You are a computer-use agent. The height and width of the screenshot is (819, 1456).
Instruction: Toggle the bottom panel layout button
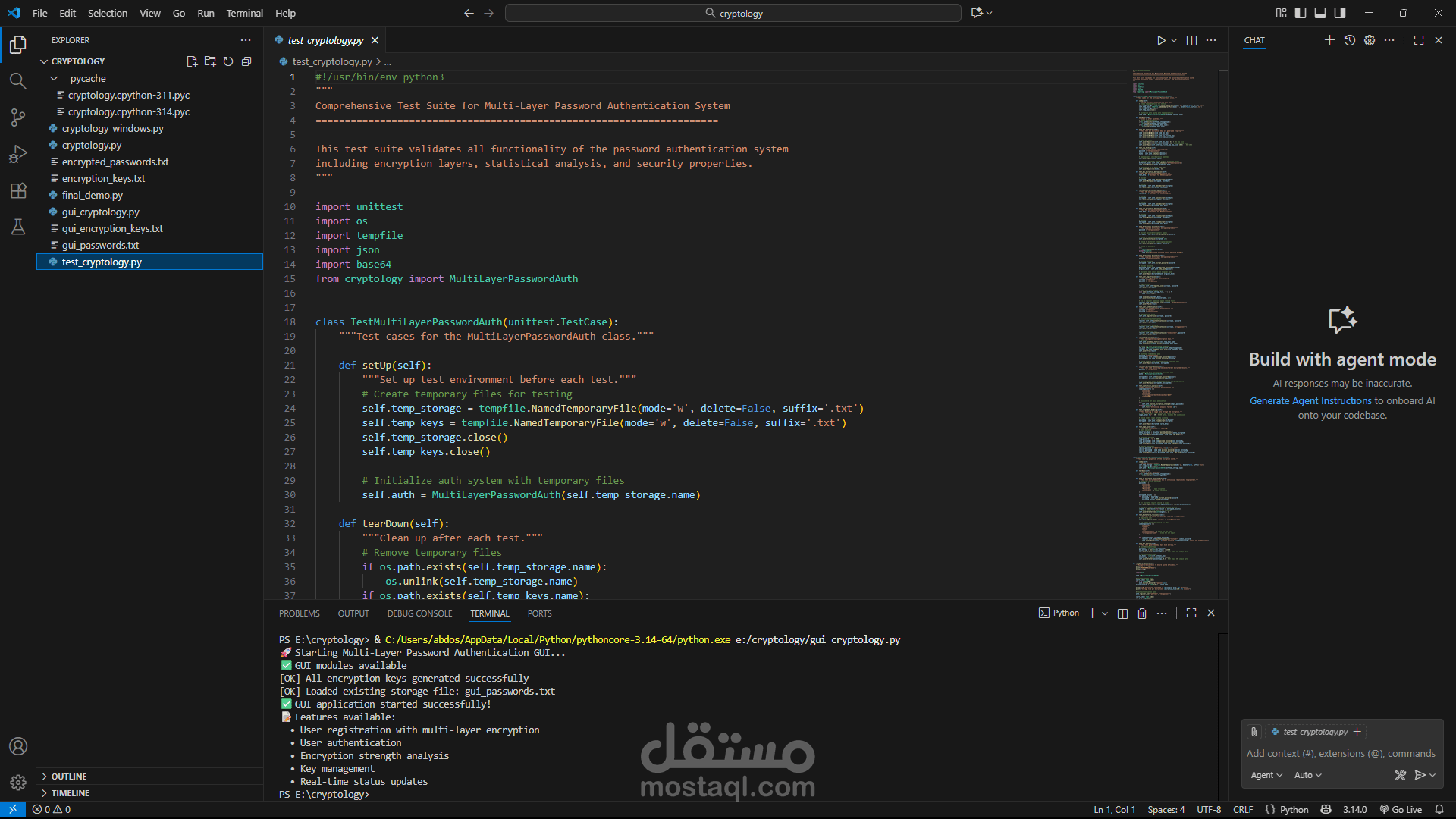(x=1320, y=13)
